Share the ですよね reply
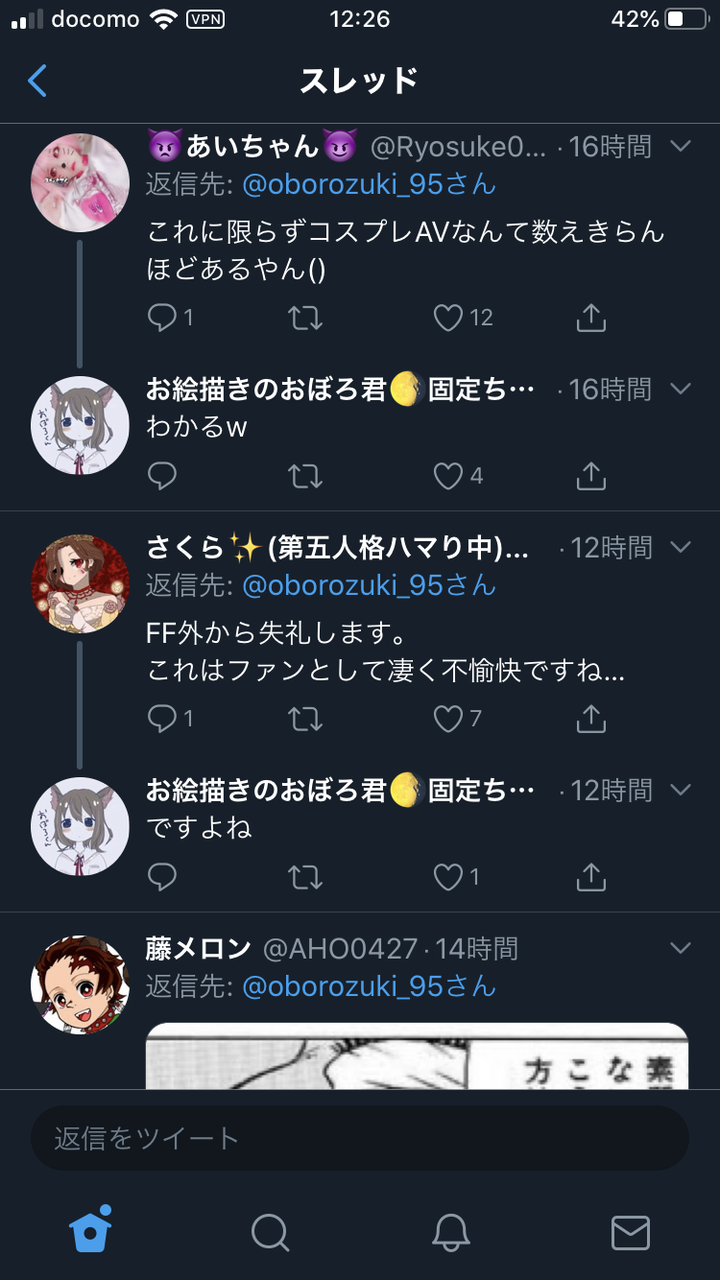The height and width of the screenshot is (1280, 720). pos(591,877)
